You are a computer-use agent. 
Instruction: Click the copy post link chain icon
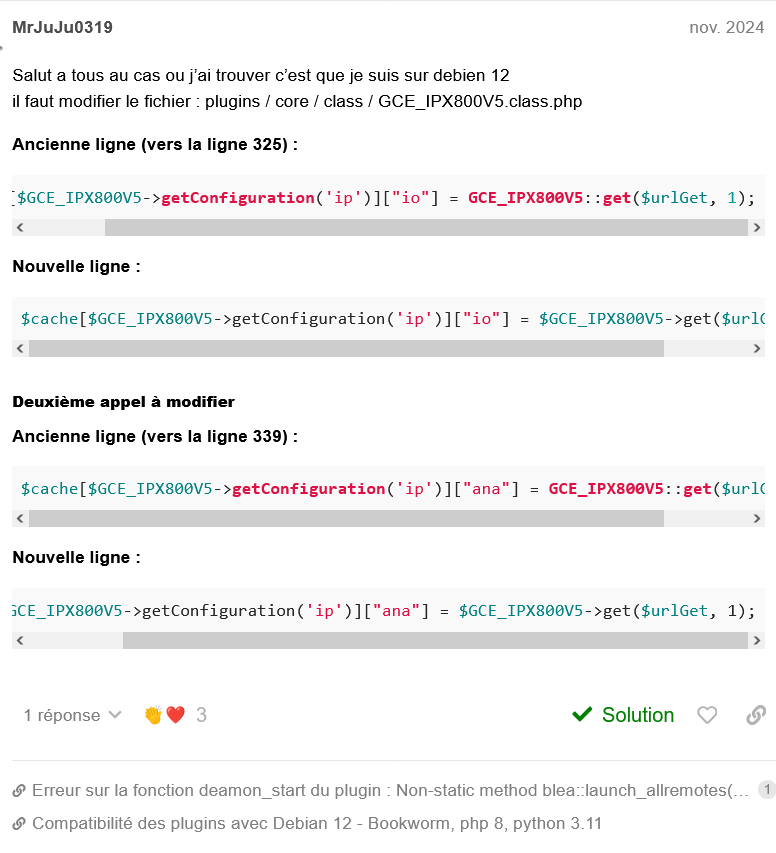pos(757,715)
